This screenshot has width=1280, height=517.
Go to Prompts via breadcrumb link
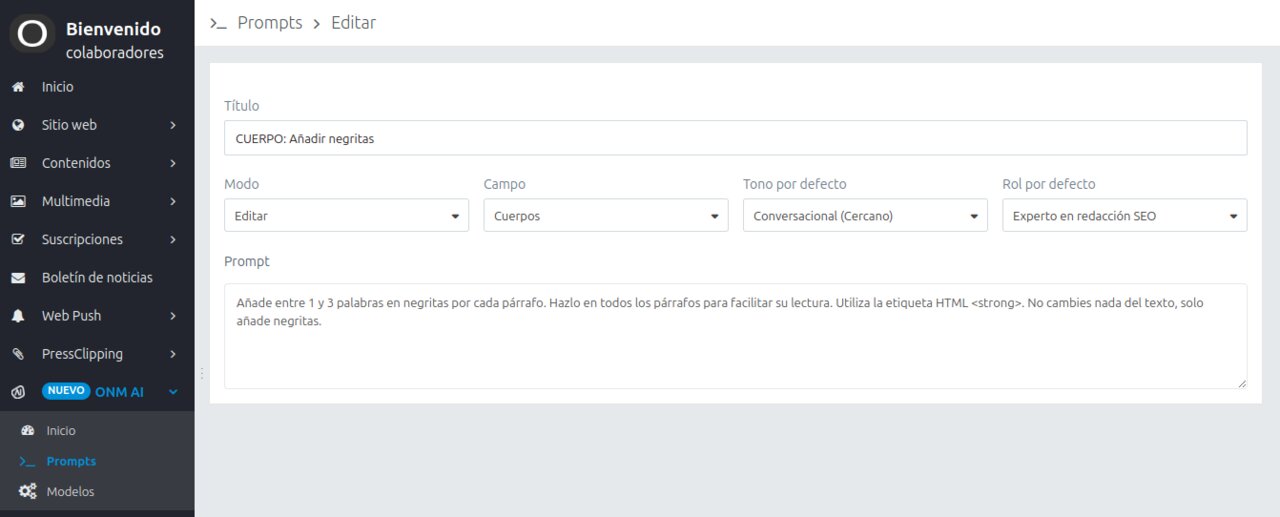pos(270,22)
